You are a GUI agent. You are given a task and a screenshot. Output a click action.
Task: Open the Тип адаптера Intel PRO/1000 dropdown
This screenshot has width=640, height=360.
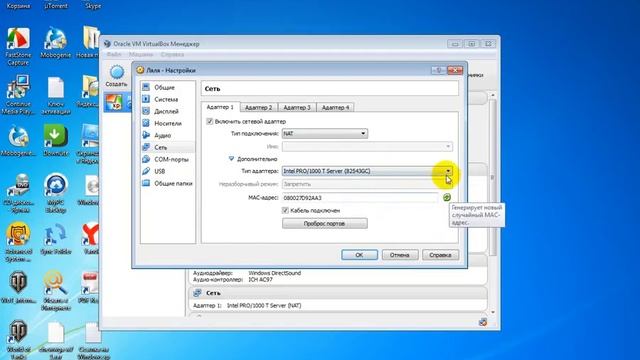tap(367, 171)
